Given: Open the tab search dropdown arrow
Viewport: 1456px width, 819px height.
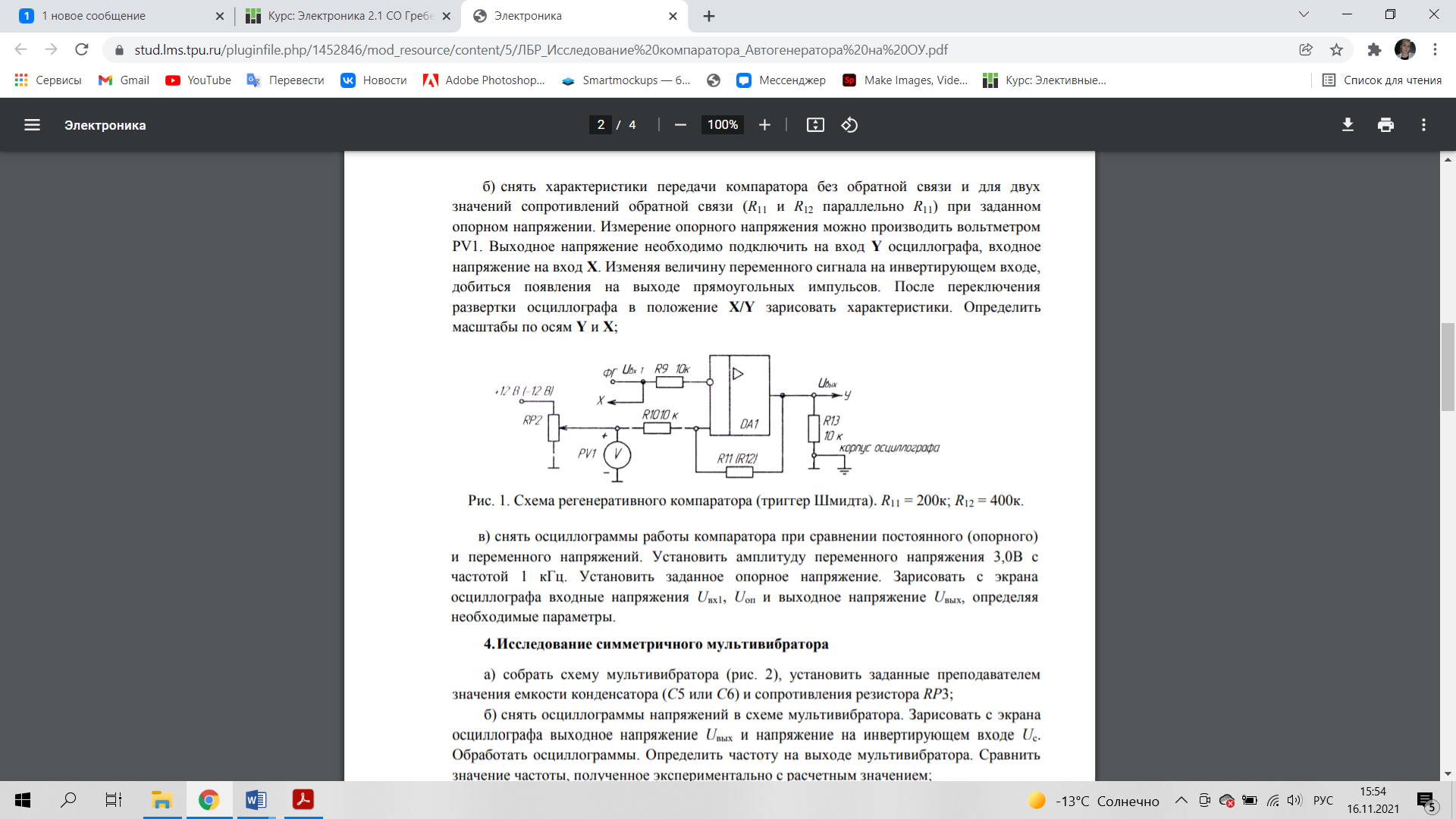Looking at the screenshot, I should [1304, 14].
